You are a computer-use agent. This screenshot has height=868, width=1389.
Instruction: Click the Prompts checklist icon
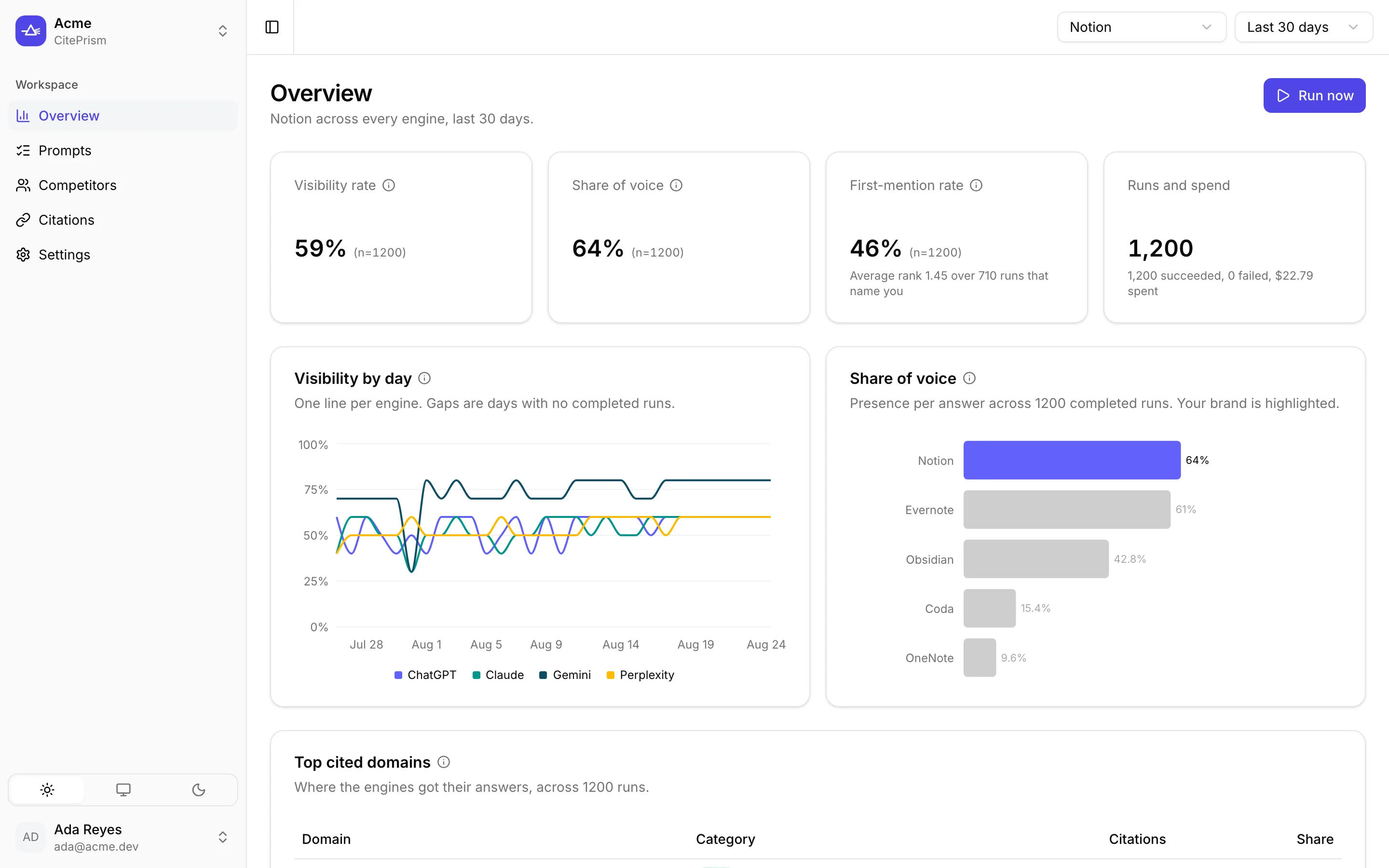(23, 150)
